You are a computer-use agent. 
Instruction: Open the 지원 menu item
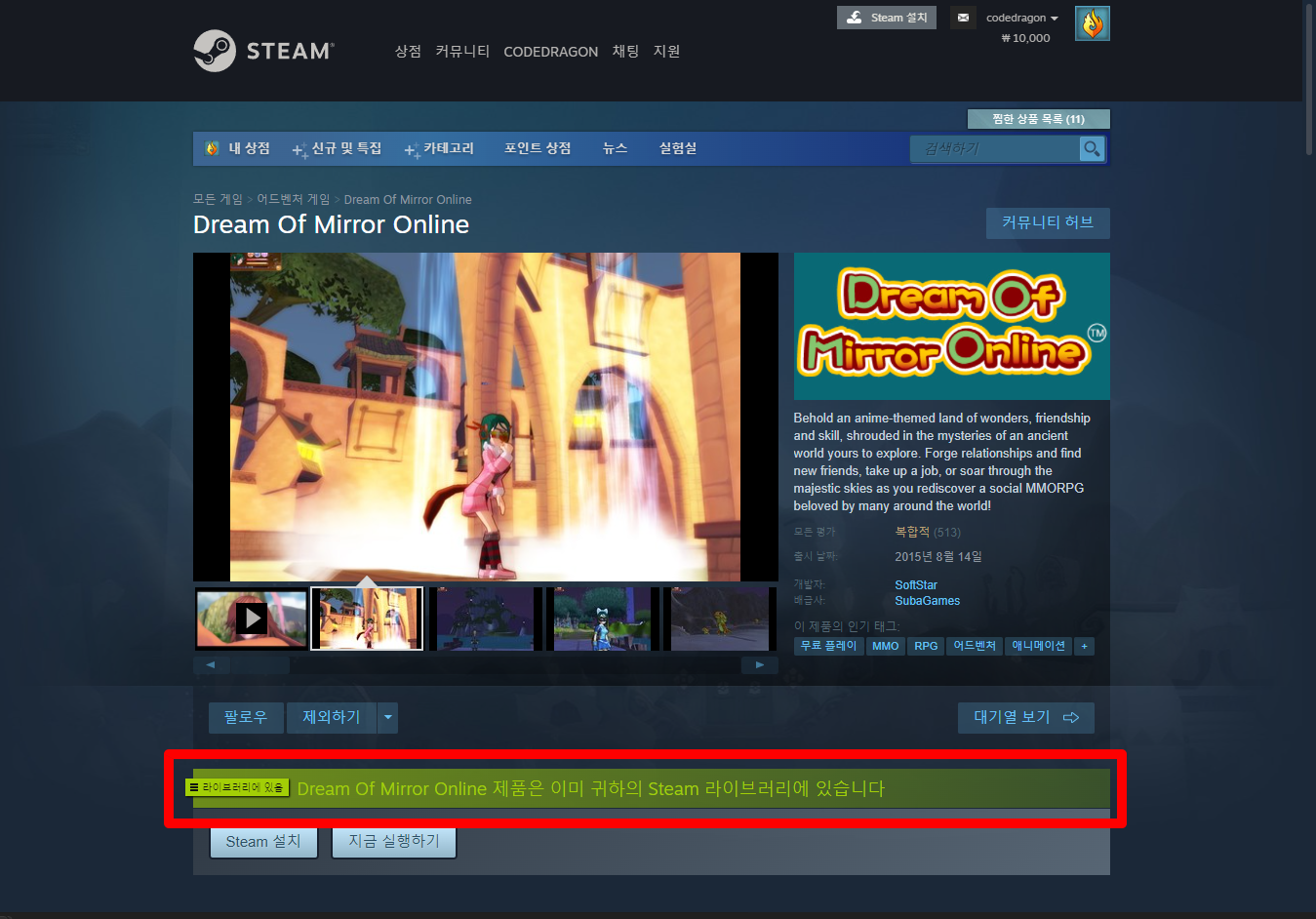click(666, 52)
